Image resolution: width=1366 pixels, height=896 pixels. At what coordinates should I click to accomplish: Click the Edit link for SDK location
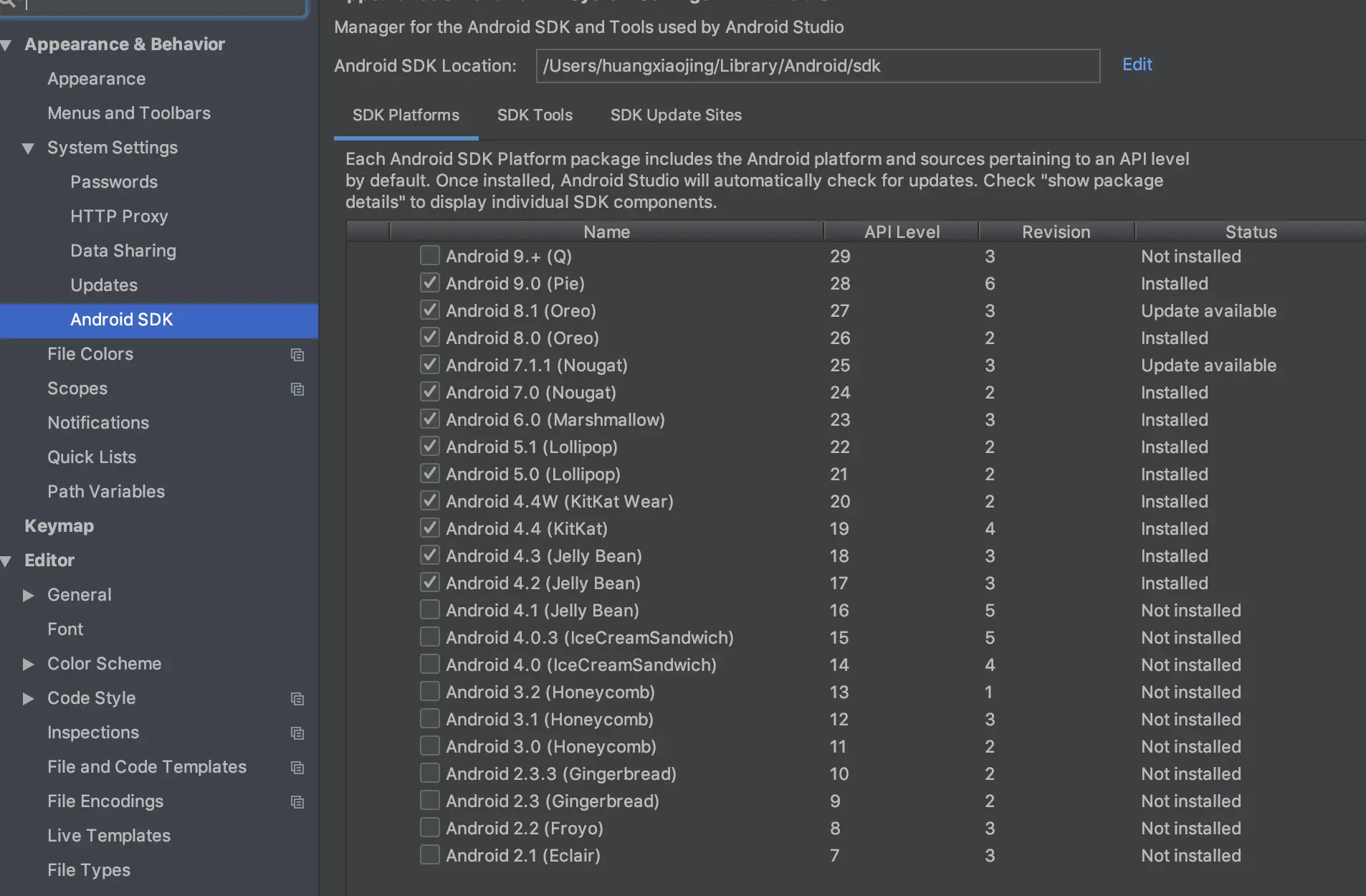tap(1137, 65)
